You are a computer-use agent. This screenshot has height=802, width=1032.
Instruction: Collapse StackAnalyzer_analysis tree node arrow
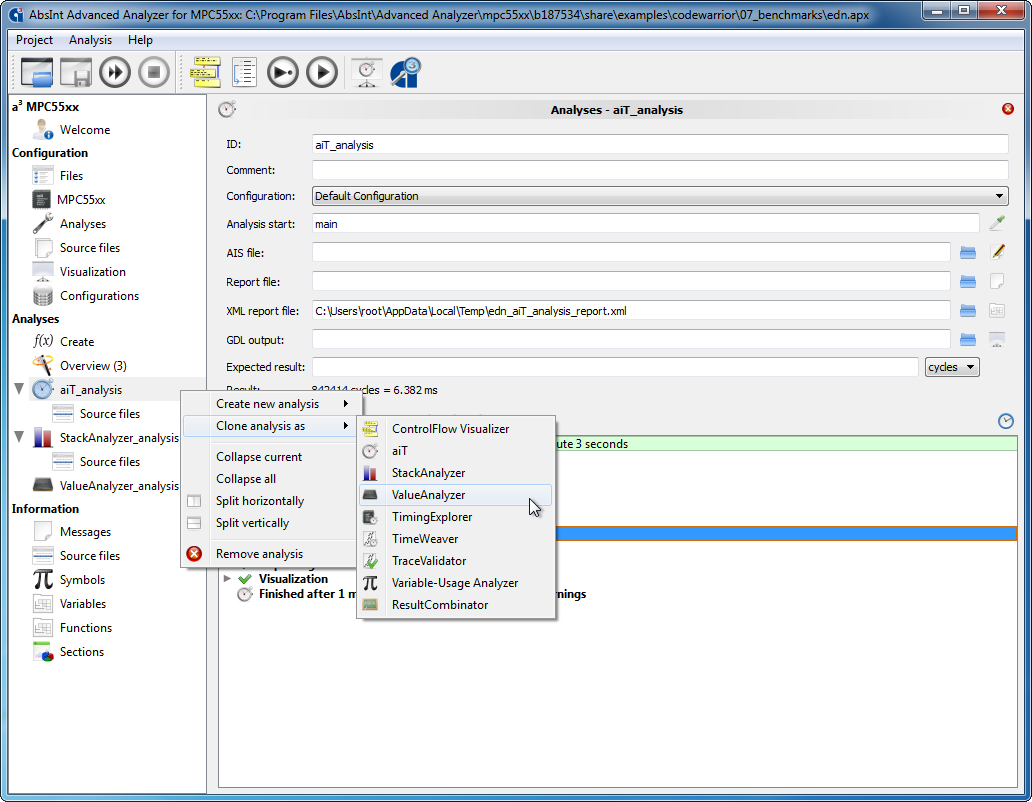[19, 437]
